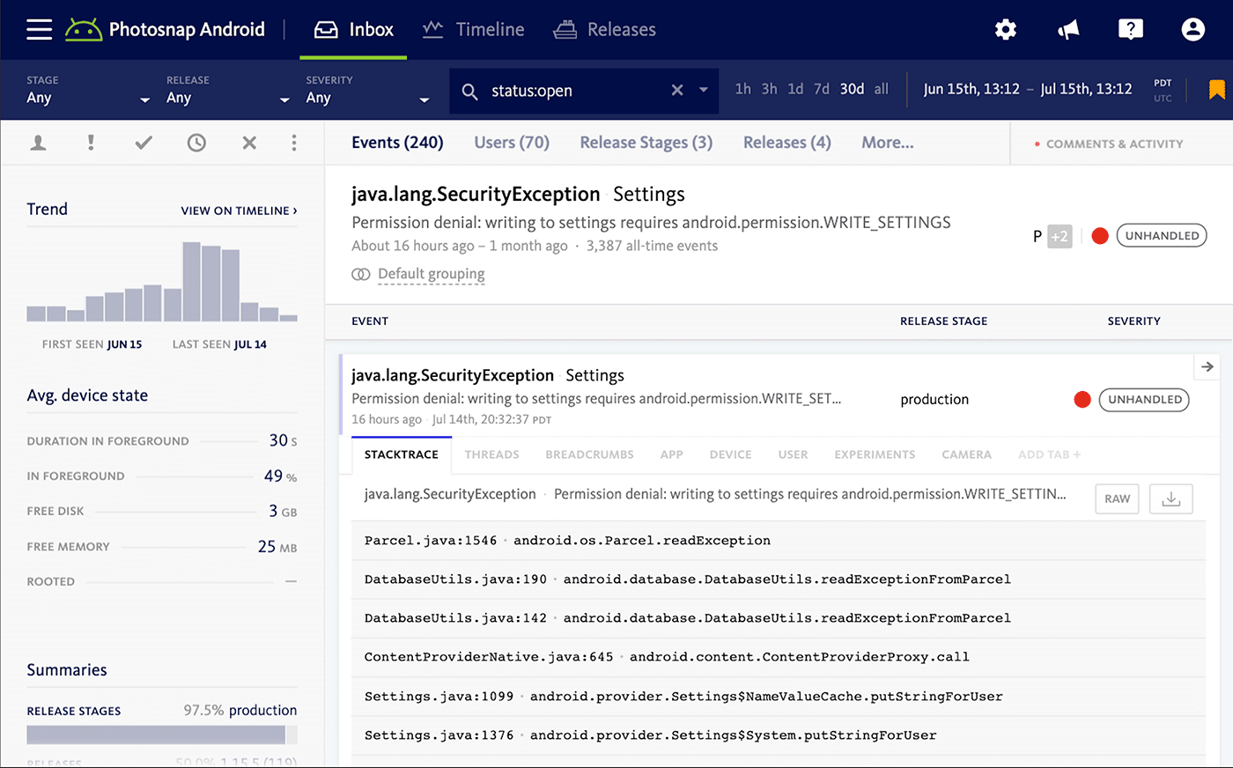
Task: Assign error using the person icon
Action: [38, 143]
